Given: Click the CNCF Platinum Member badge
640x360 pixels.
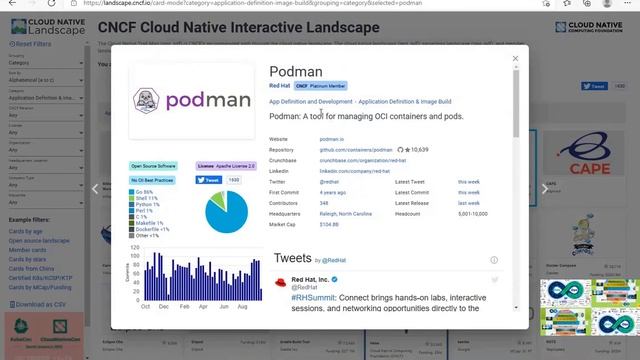Looking at the screenshot, I should (x=320, y=86).
